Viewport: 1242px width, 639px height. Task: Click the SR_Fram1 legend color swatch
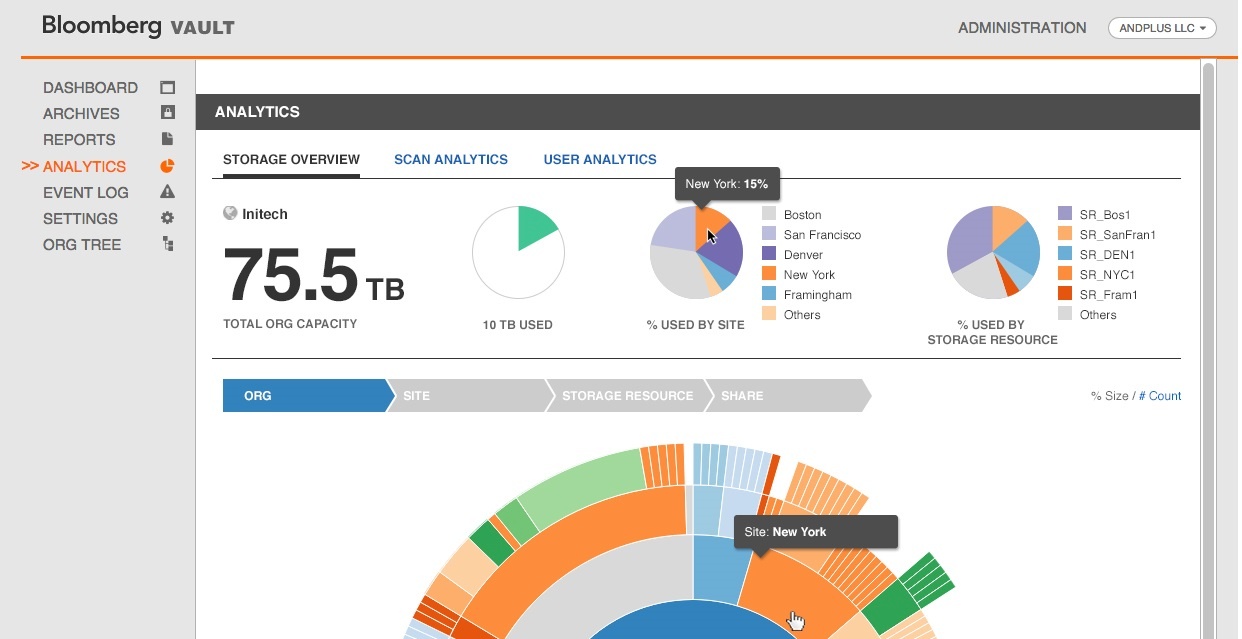[1065, 294]
